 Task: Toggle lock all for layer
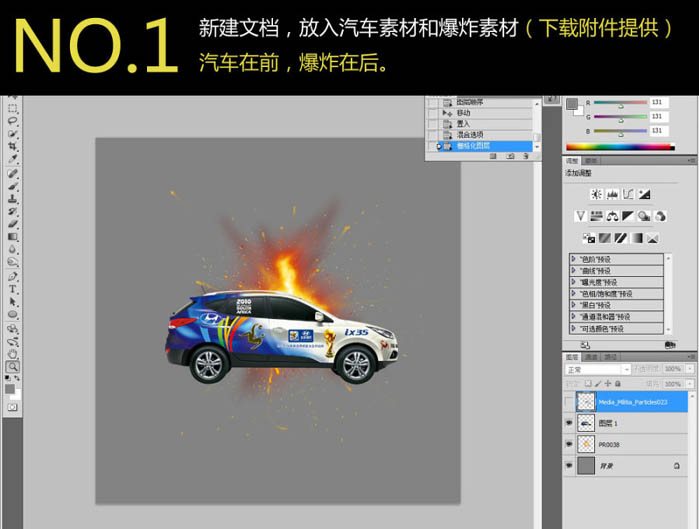click(x=618, y=383)
